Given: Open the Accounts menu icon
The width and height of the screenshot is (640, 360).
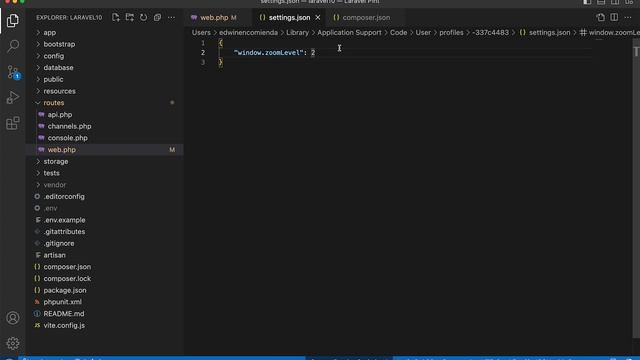Looking at the screenshot, I should click(x=13, y=318).
